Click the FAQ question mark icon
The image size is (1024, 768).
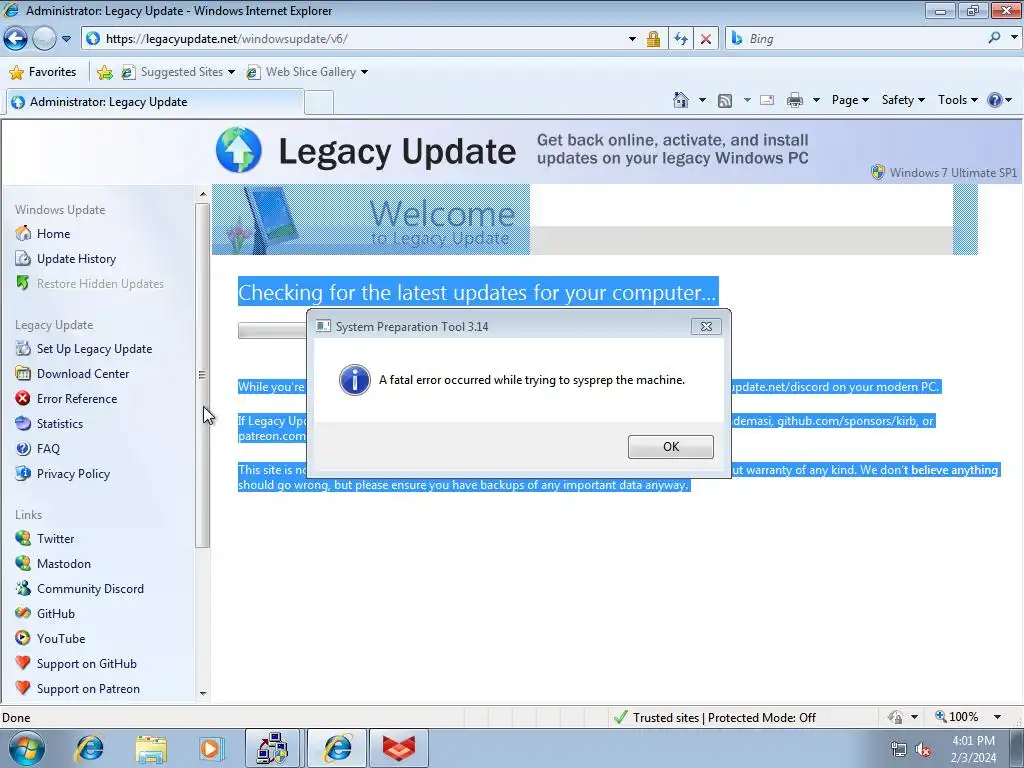pos(23,448)
